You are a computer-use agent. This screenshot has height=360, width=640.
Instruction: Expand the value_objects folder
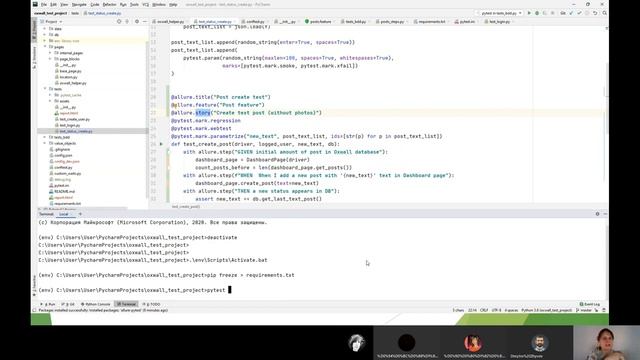45,143
